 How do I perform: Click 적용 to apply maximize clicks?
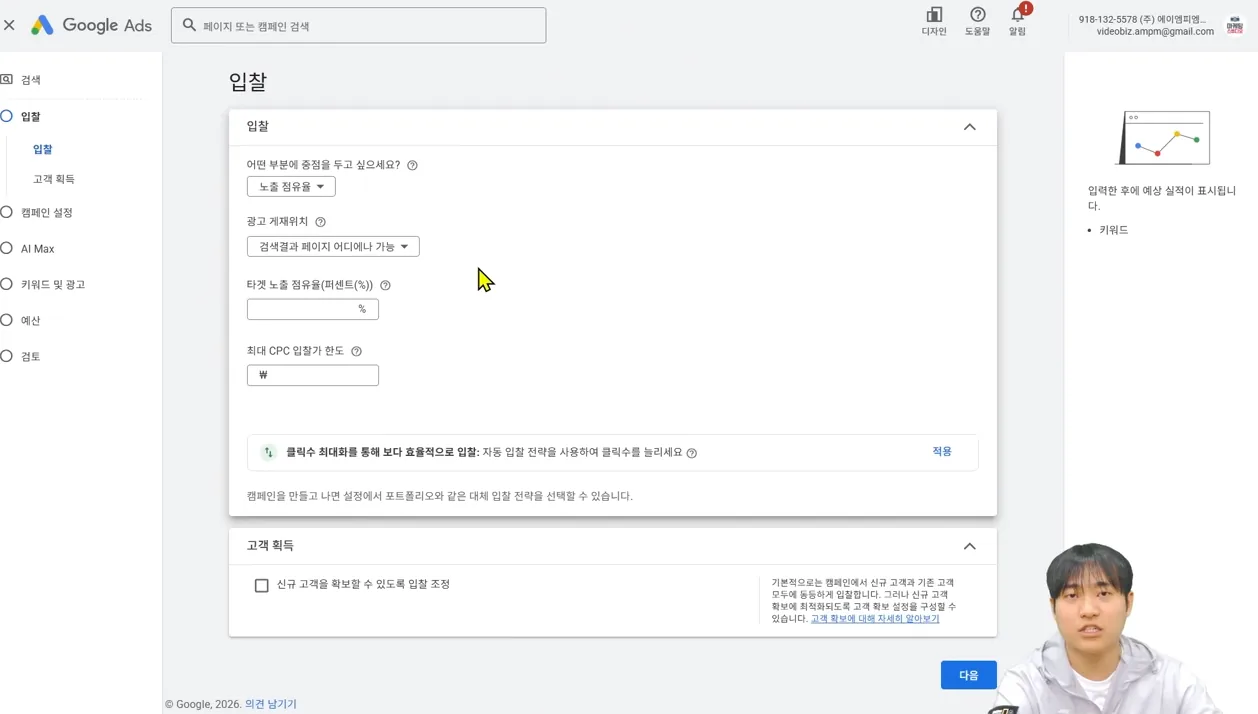pyautogui.click(x=942, y=452)
